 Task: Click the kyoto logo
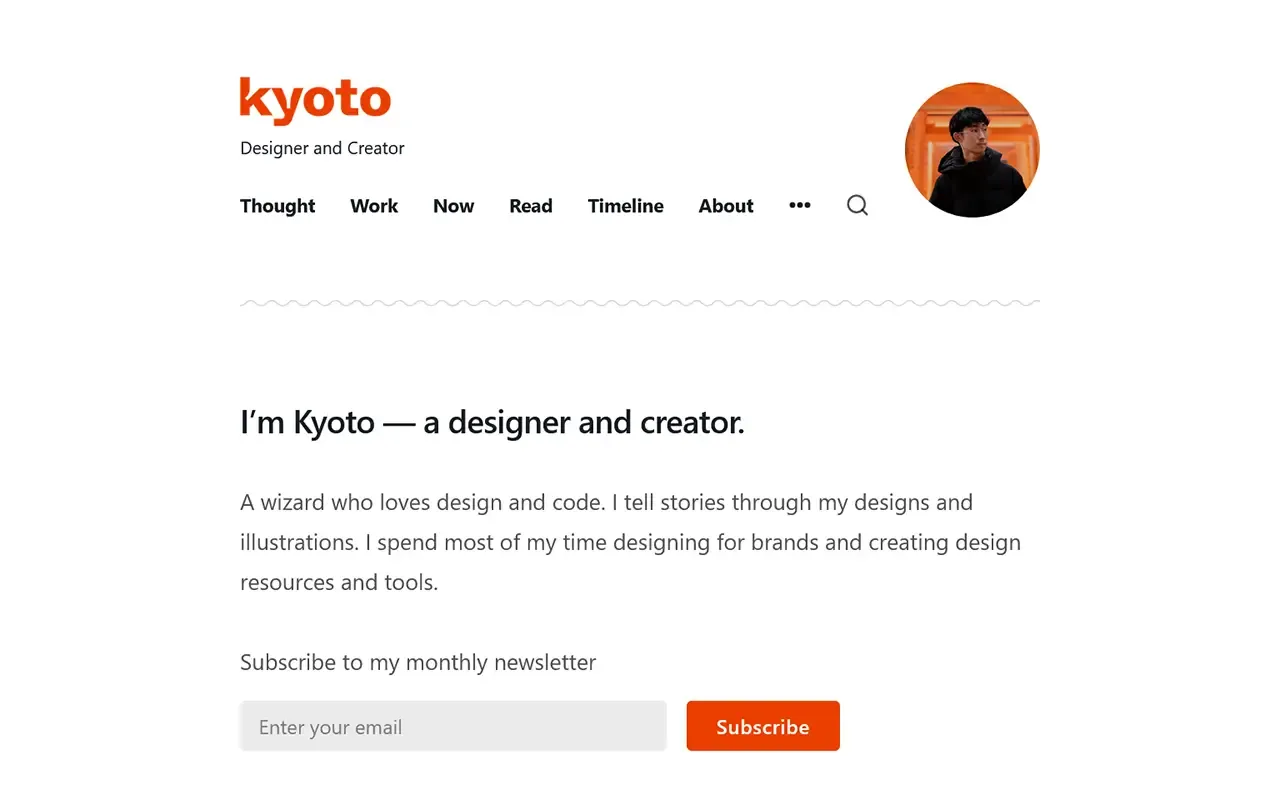(315, 99)
